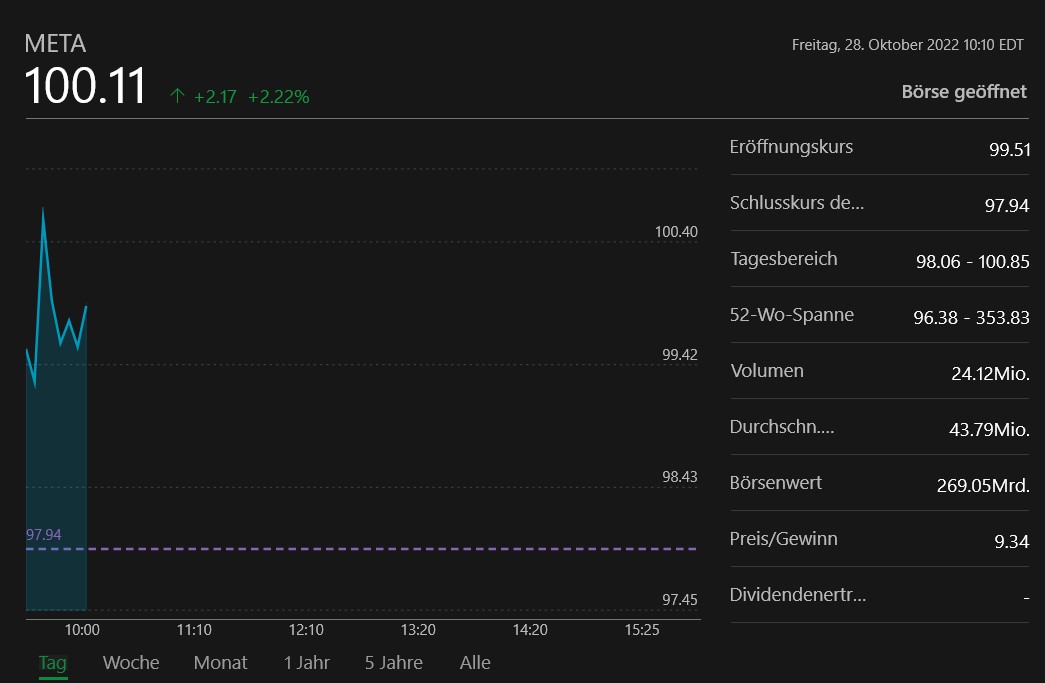Click the Börse geöffnet status
The width and height of the screenshot is (1045, 683).
click(964, 92)
